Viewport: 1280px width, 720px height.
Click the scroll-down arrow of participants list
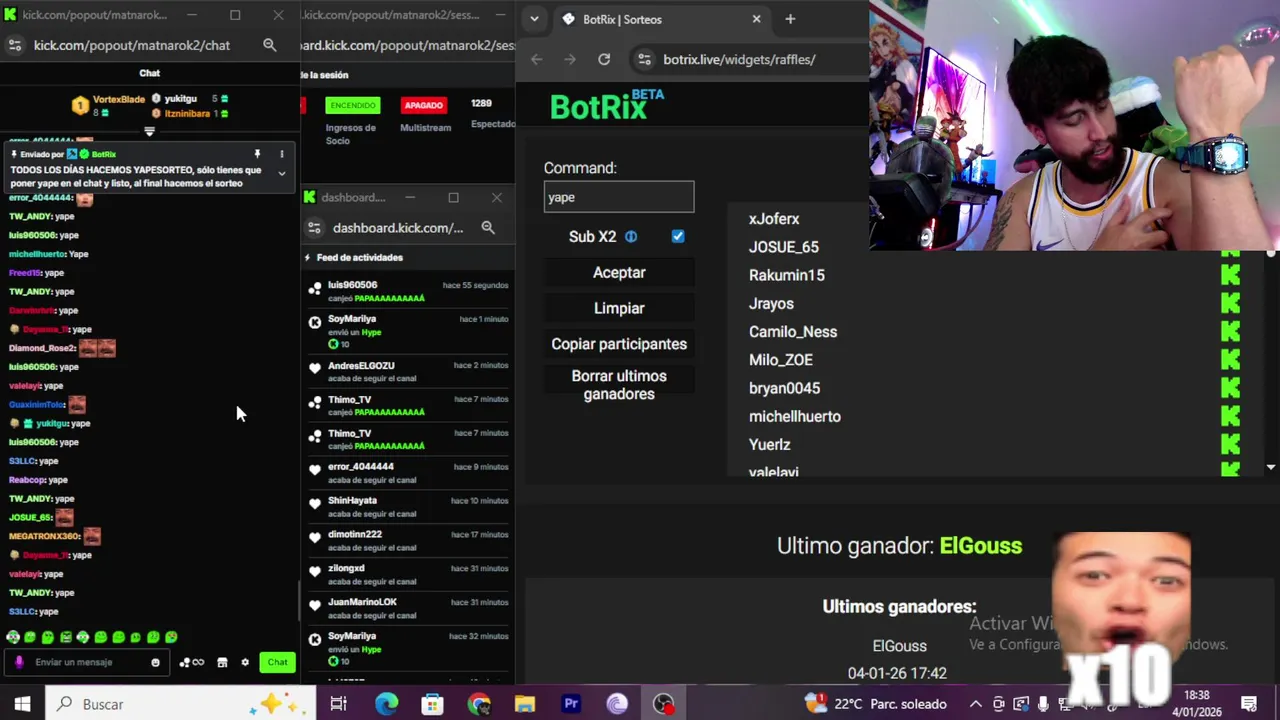point(1271,467)
